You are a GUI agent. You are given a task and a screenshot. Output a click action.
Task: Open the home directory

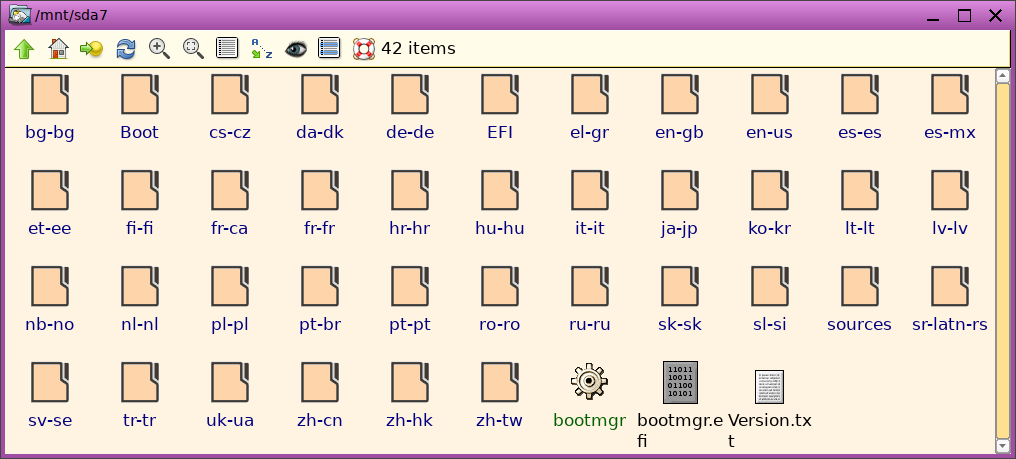point(58,49)
